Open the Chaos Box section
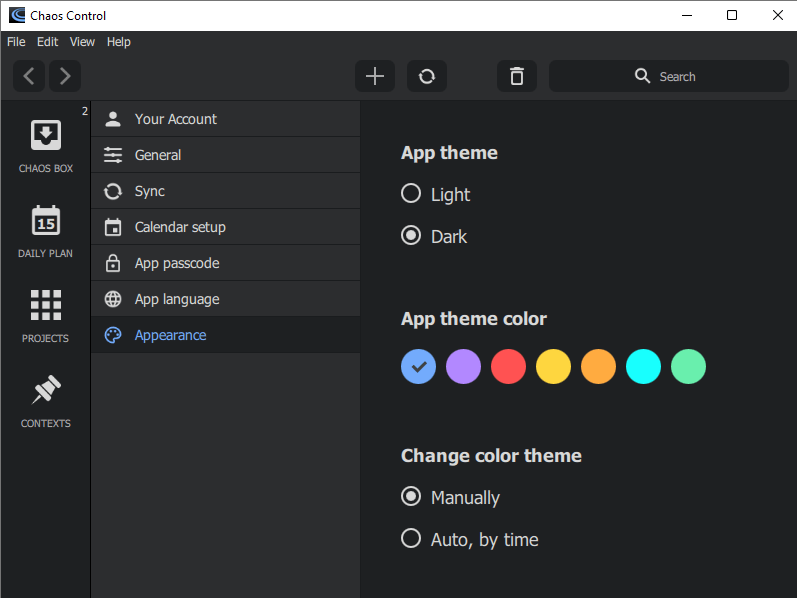This screenshot has width=797, height=598. pos(46,146)
